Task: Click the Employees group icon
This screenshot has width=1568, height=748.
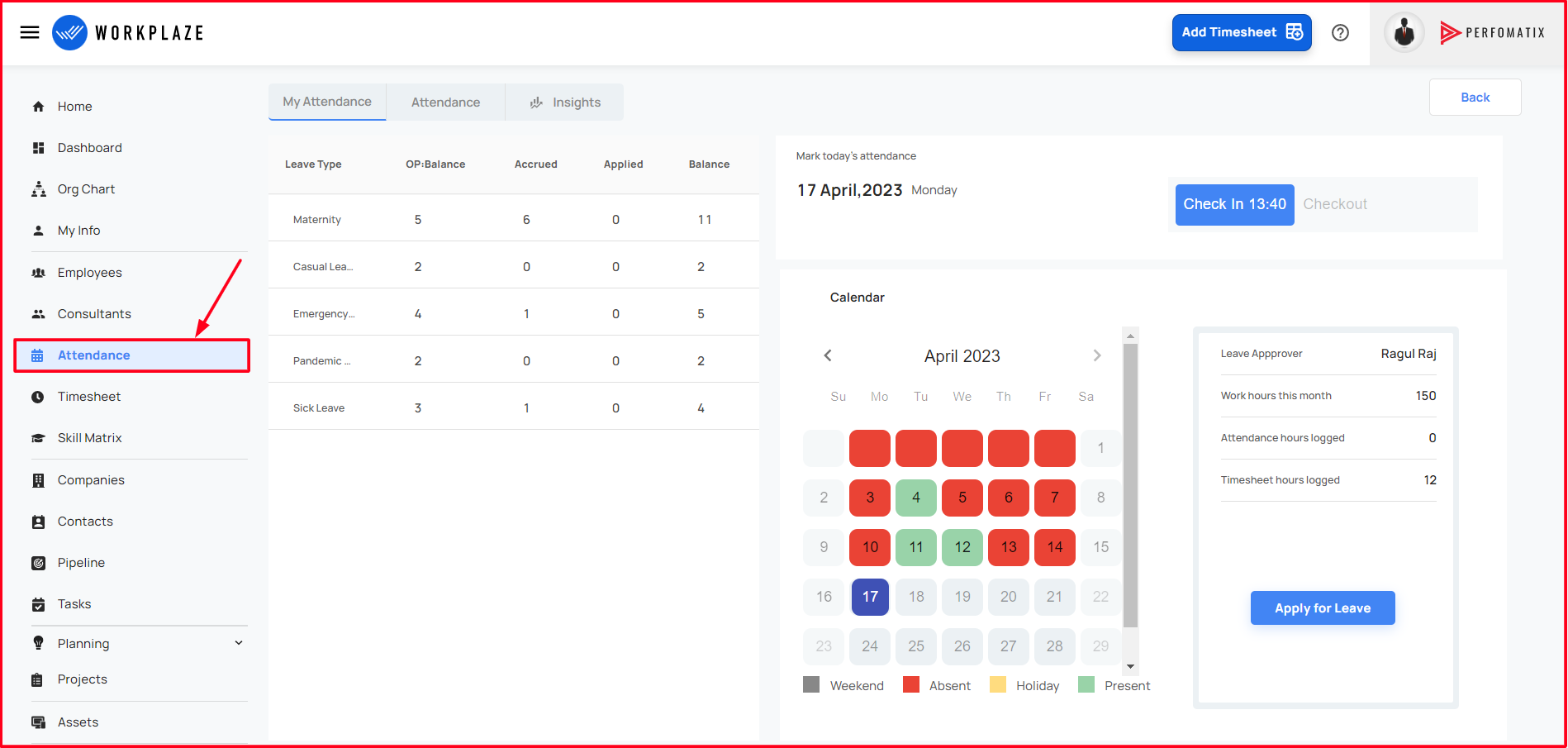Action: click(38, 273)
